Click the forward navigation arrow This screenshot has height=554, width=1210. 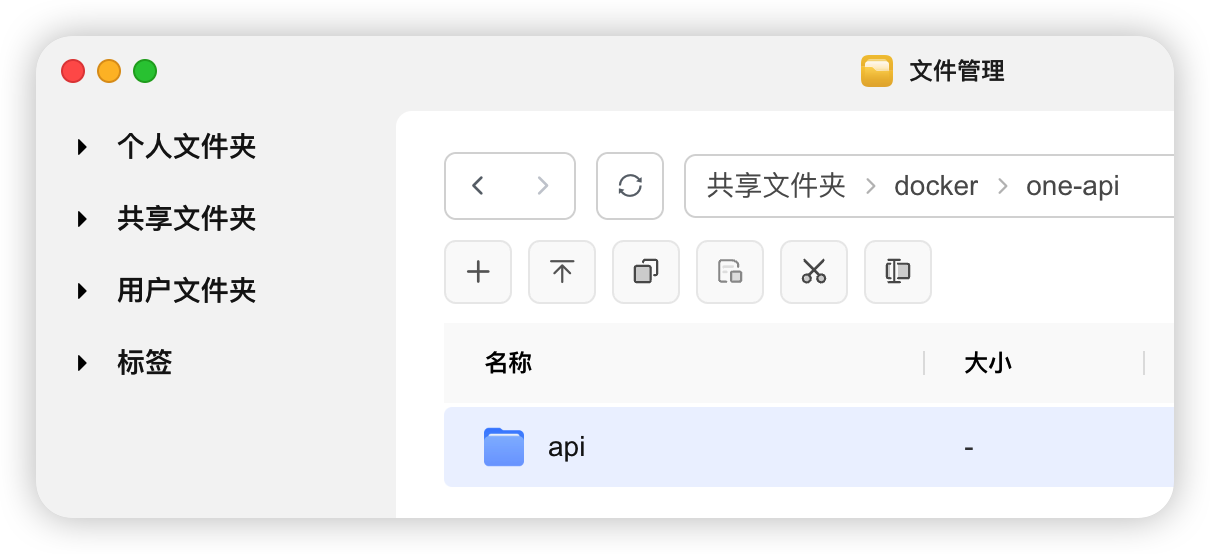543,186
